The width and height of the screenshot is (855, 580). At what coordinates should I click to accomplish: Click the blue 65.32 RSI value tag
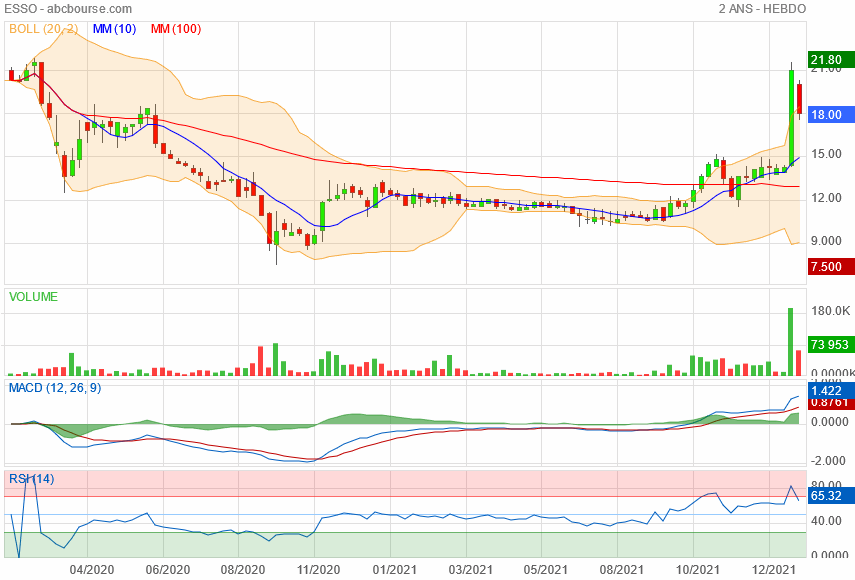831,496
